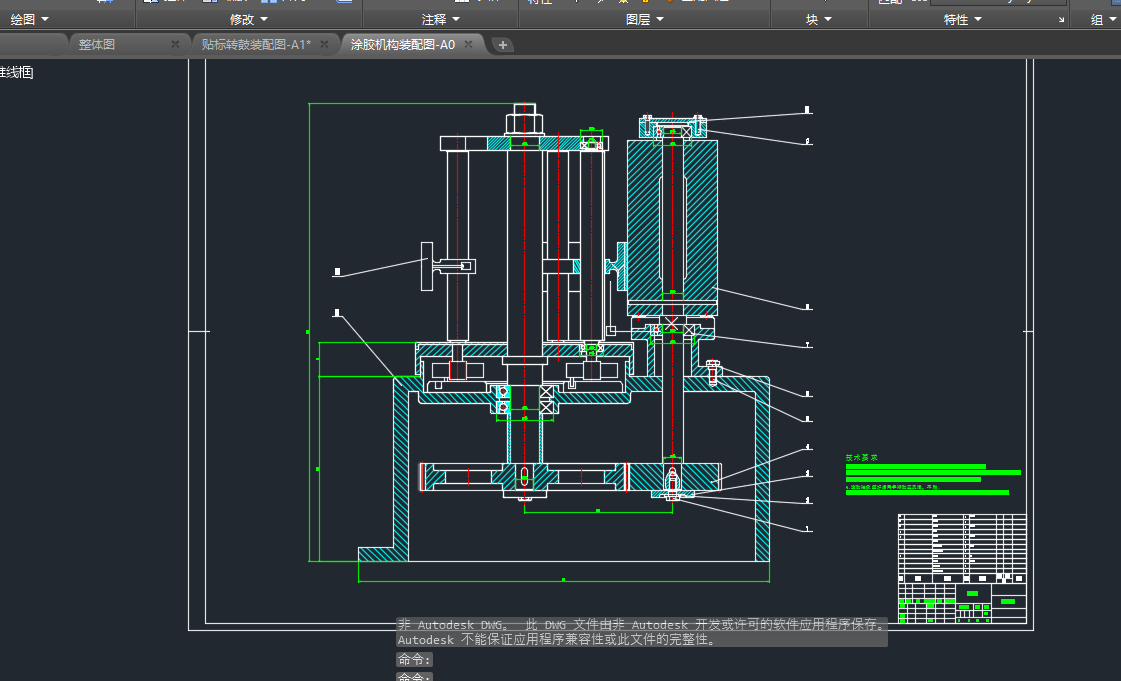Focus the 命令: command line prompt

pos(414,659)
